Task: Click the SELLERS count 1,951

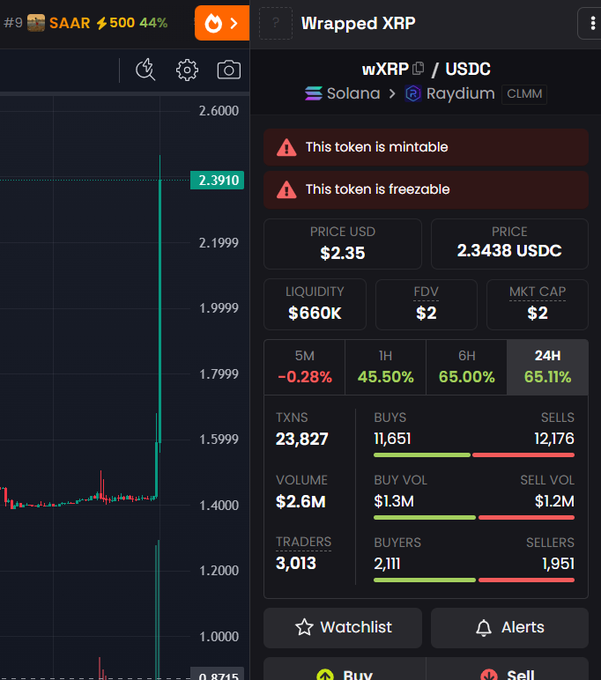Action: point(558,564)
